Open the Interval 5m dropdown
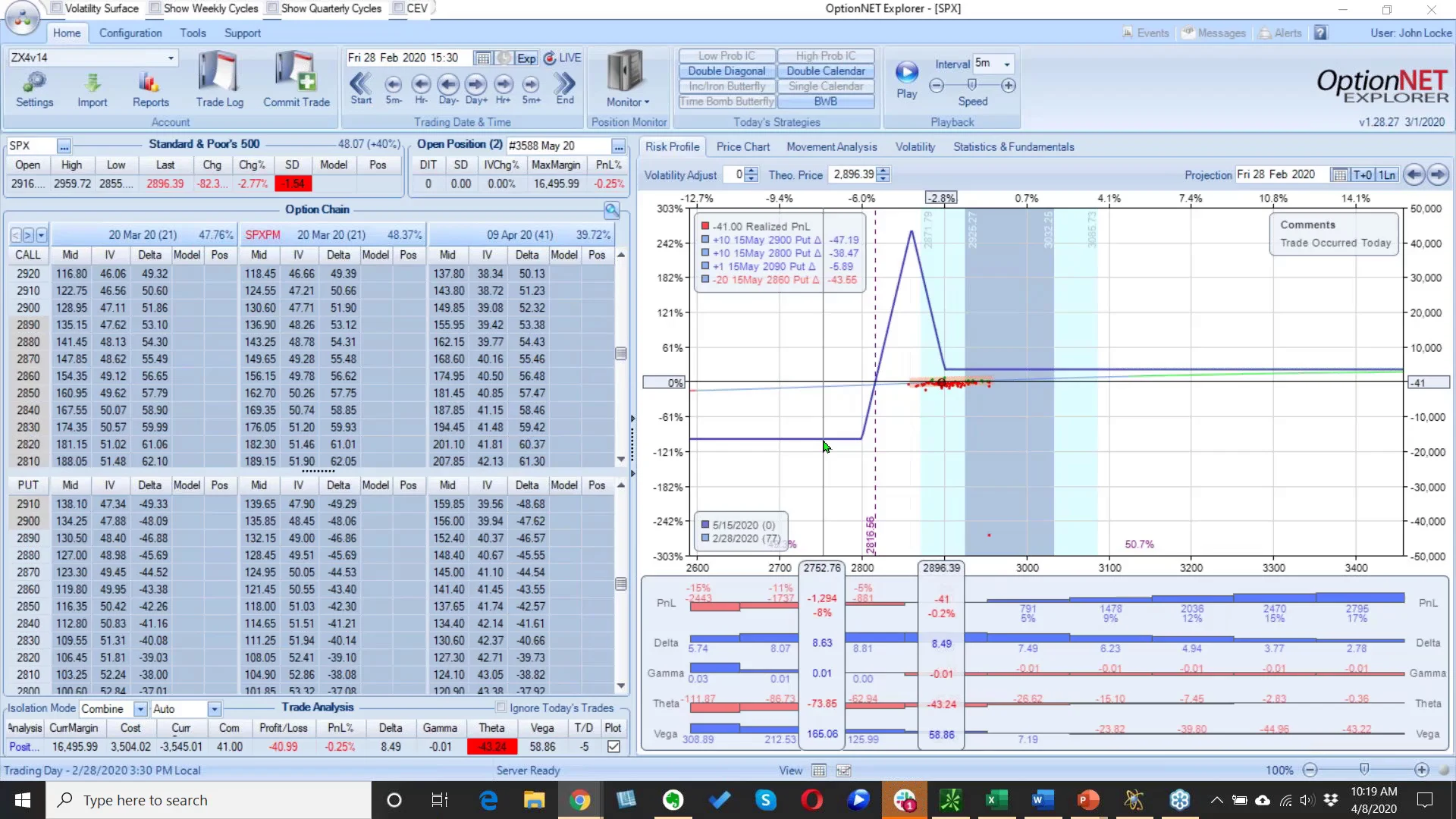 (x=1007, y=64)
